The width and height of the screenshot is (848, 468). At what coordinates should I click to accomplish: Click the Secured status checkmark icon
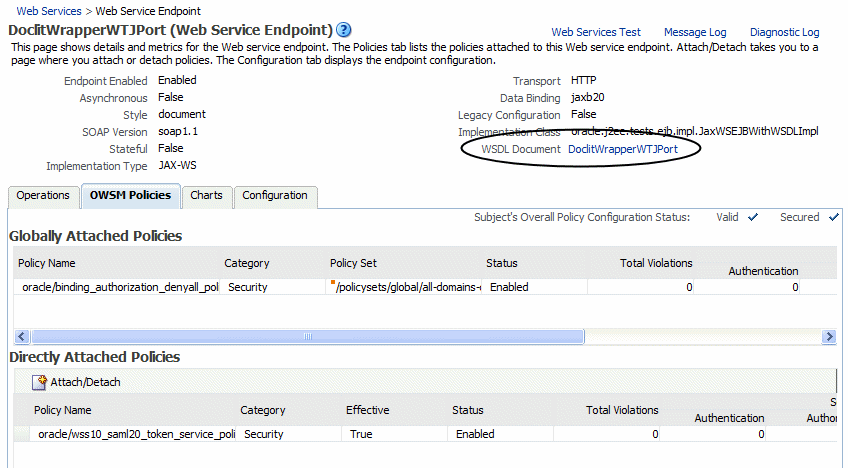click(x=833, y=217)
